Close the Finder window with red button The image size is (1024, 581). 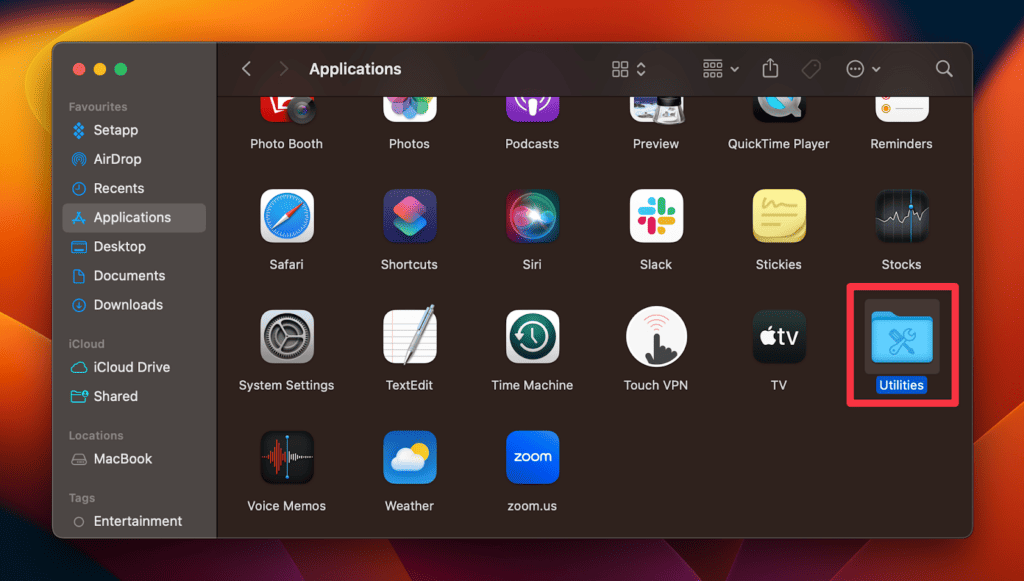tap(79, 69)
